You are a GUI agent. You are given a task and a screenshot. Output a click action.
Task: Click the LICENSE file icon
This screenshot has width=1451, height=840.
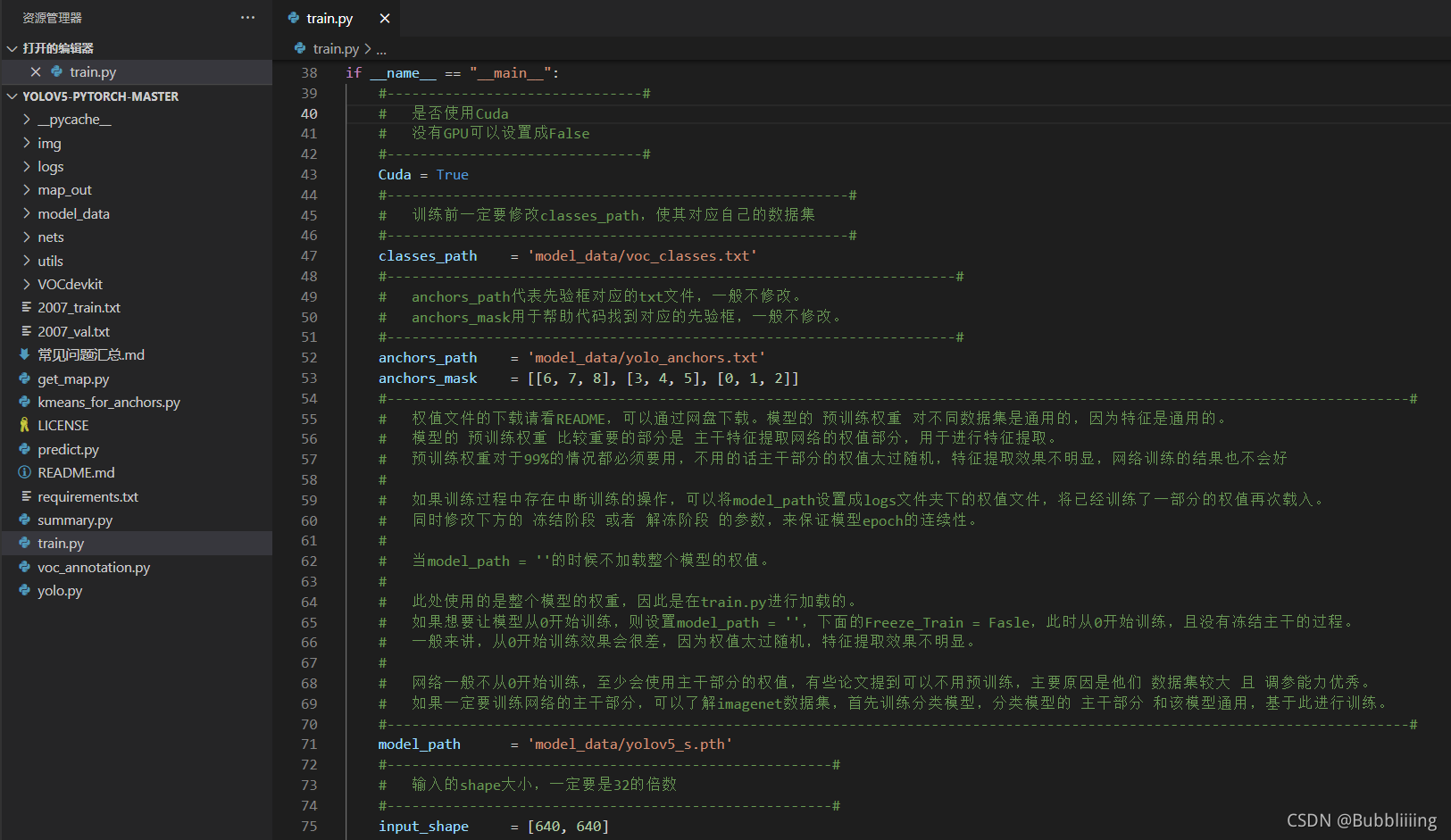[25, 425]
